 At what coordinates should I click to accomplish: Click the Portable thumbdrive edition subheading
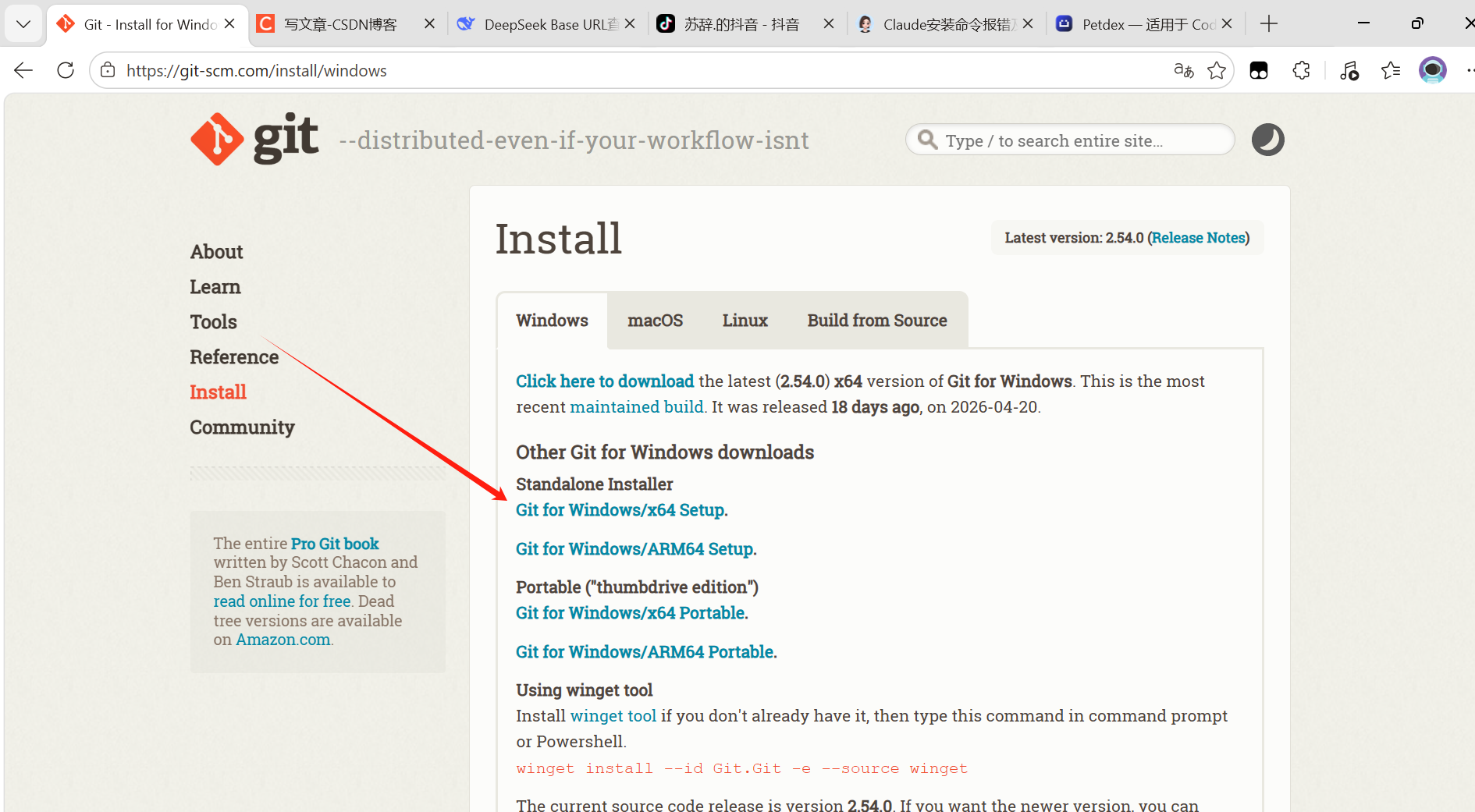pyautogui.click(x=638, y=587)
